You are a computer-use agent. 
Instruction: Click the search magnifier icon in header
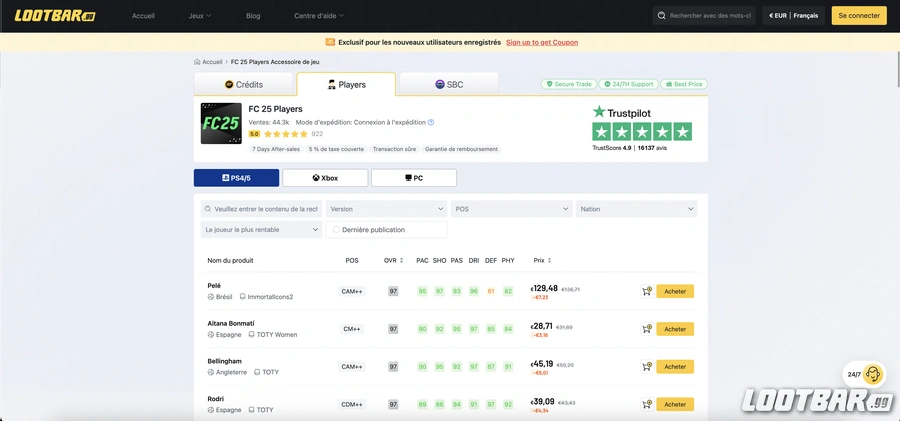pos(662,16)
